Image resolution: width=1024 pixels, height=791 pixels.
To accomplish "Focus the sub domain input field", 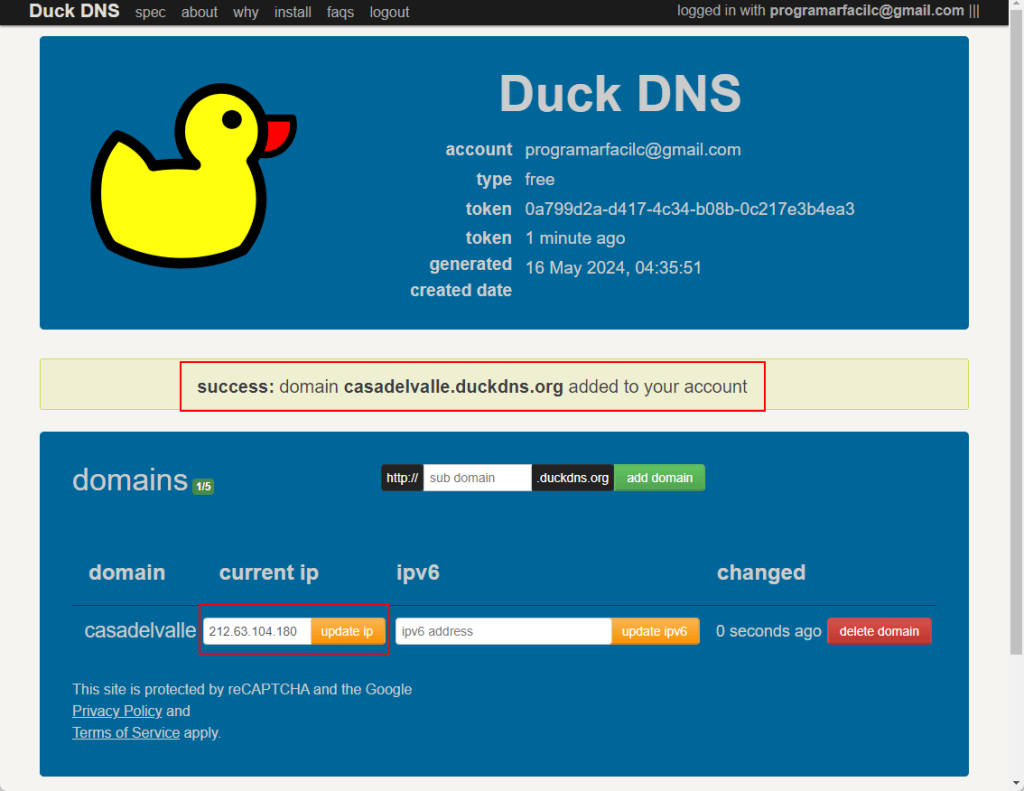I will (x=477, y=478).
